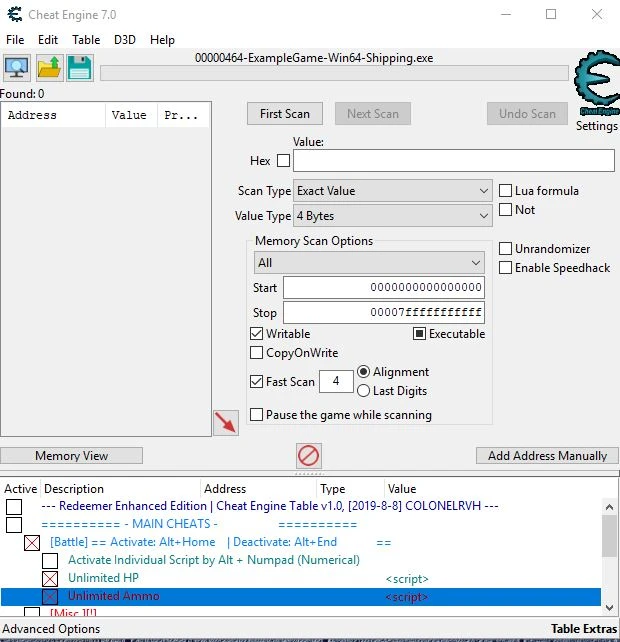
Task: Click the Active column header
Action: click(20, 488)
